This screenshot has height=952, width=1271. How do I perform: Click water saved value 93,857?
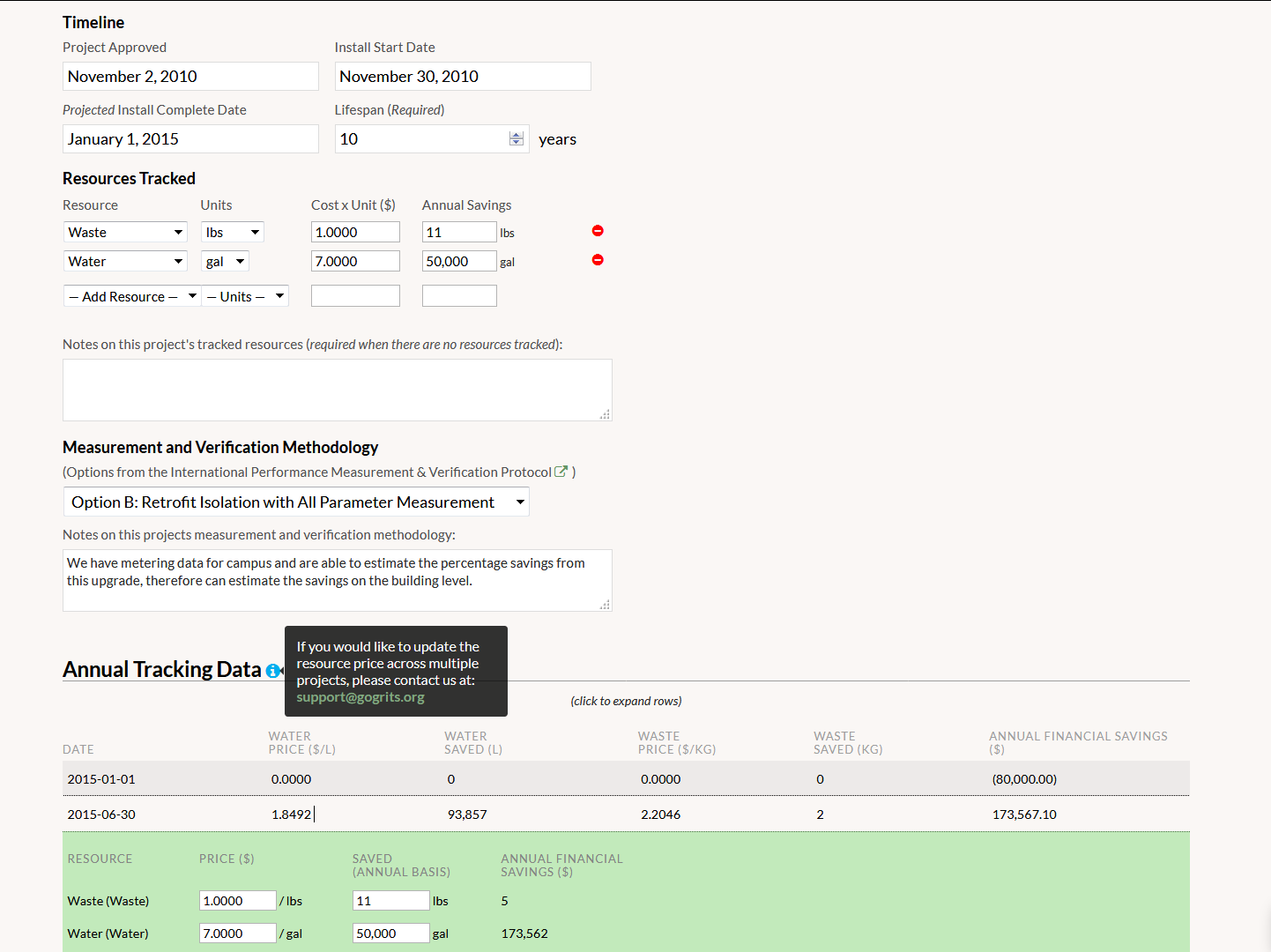coord(467,814)
